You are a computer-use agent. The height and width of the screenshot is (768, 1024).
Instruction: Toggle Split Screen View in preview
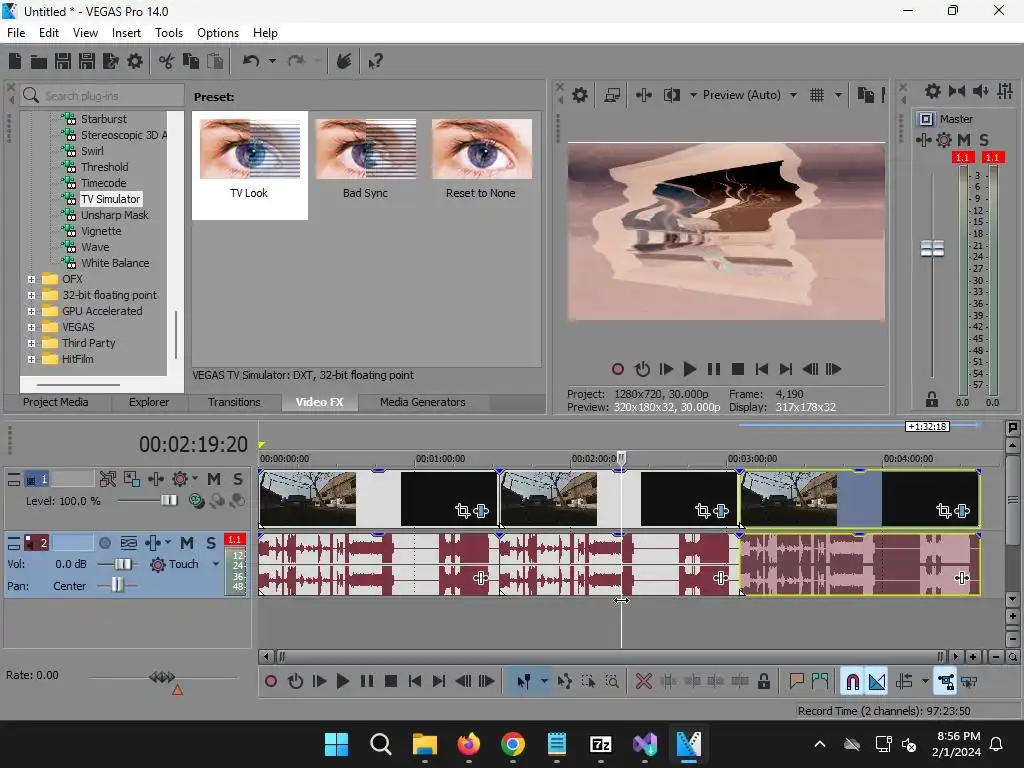click(672, 95)
